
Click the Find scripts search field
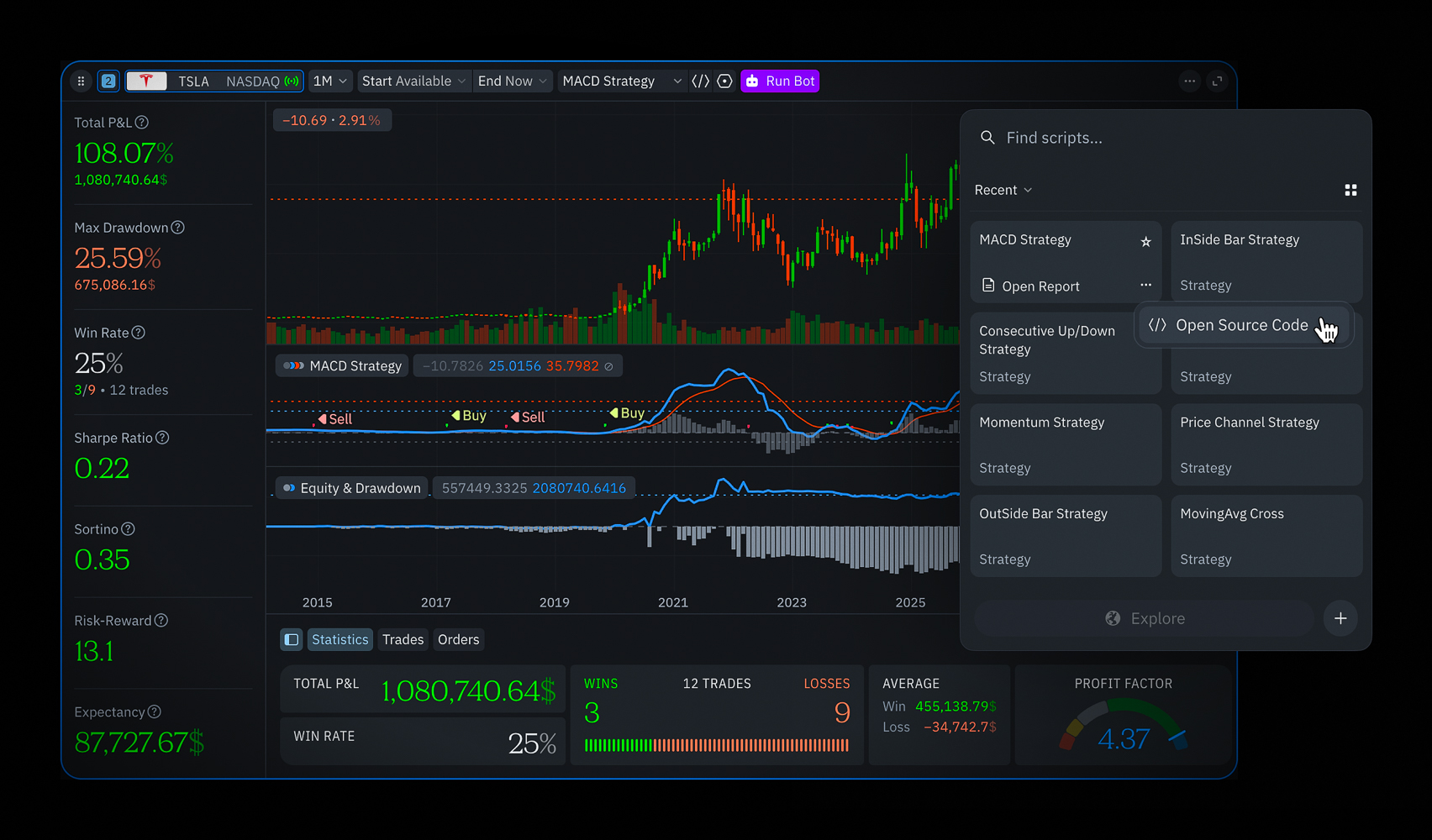(x=1166, y=138)
